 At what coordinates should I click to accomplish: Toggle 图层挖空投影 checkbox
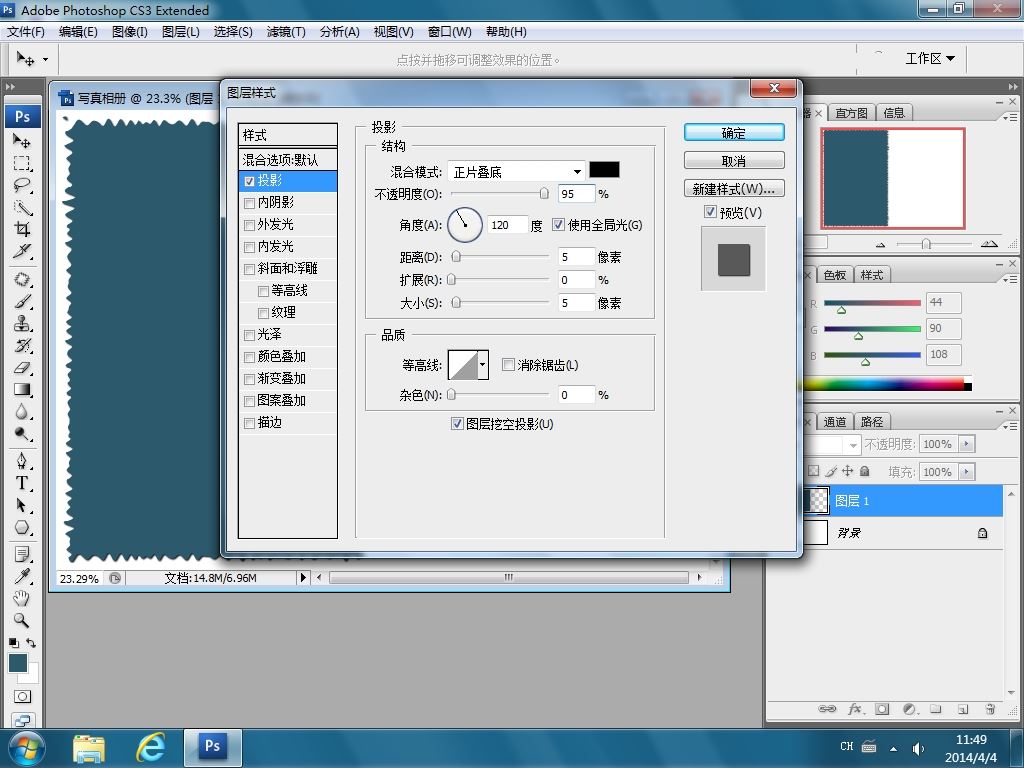(457, 424)
